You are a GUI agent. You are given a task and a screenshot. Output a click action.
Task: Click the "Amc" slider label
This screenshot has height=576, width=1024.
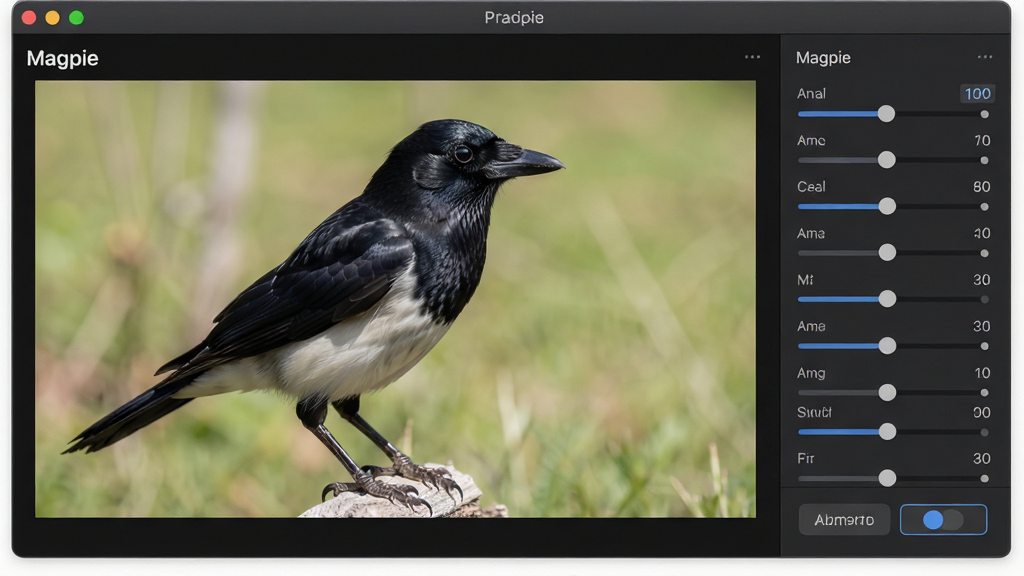pyautogui.click(x=811, y=140)
